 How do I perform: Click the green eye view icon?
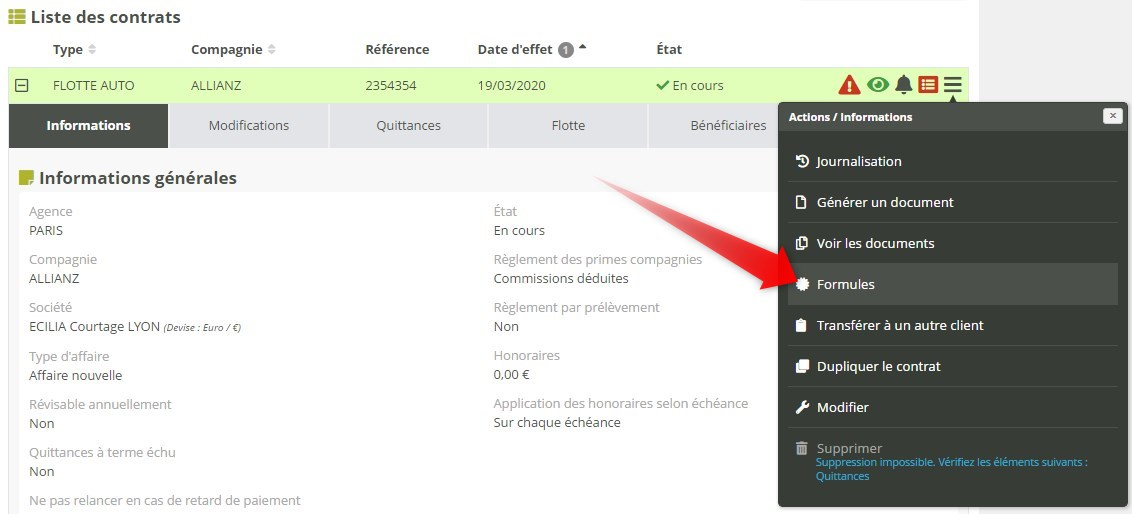[x=878, y=85]
